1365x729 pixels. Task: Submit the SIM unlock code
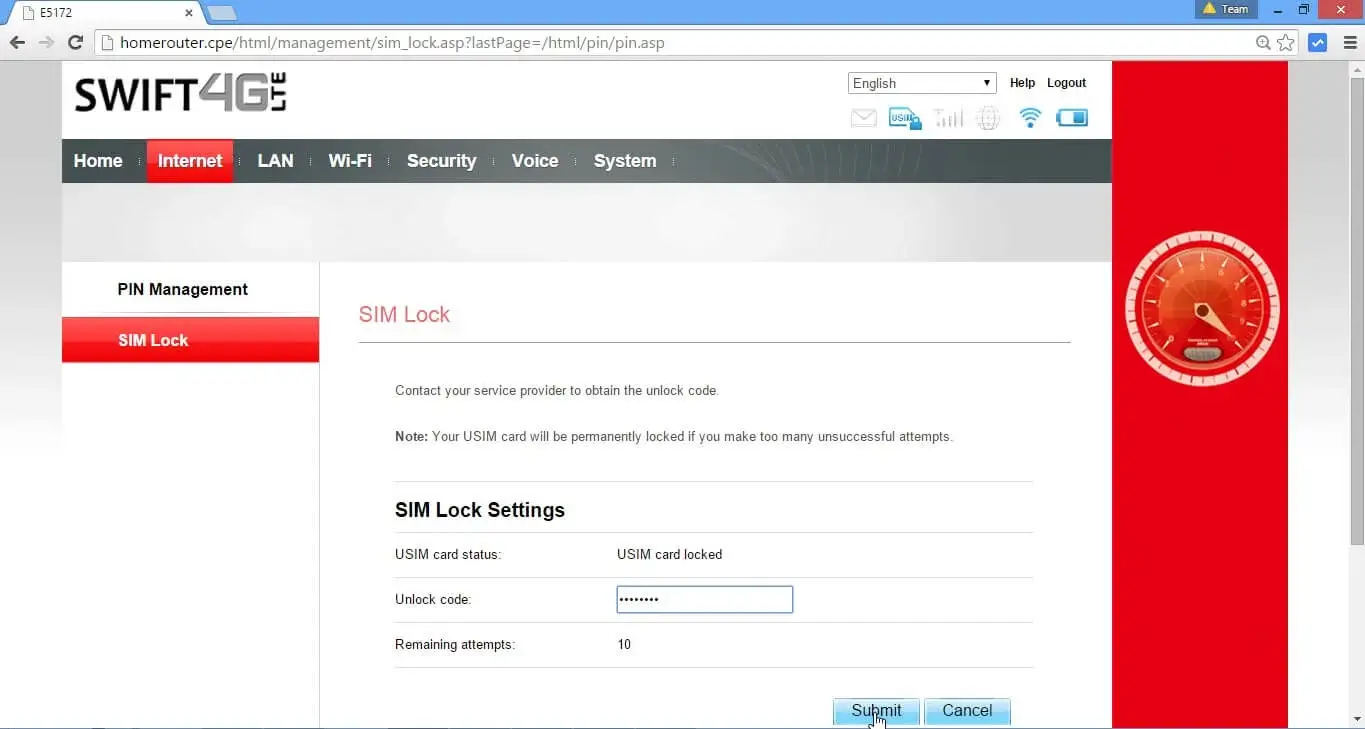click(875, 710)
